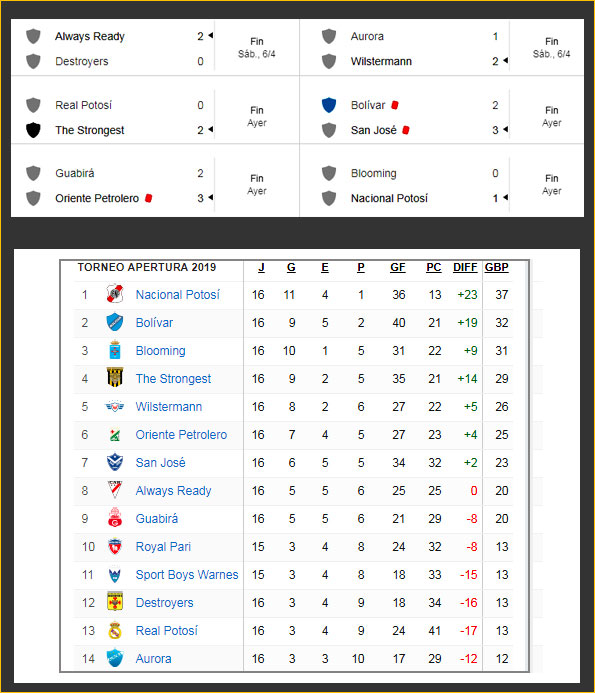The width and height of the screenshot is (595, 693).
Task: Click the Bolívar crest in standings table
Action: (x=115, y=322)
